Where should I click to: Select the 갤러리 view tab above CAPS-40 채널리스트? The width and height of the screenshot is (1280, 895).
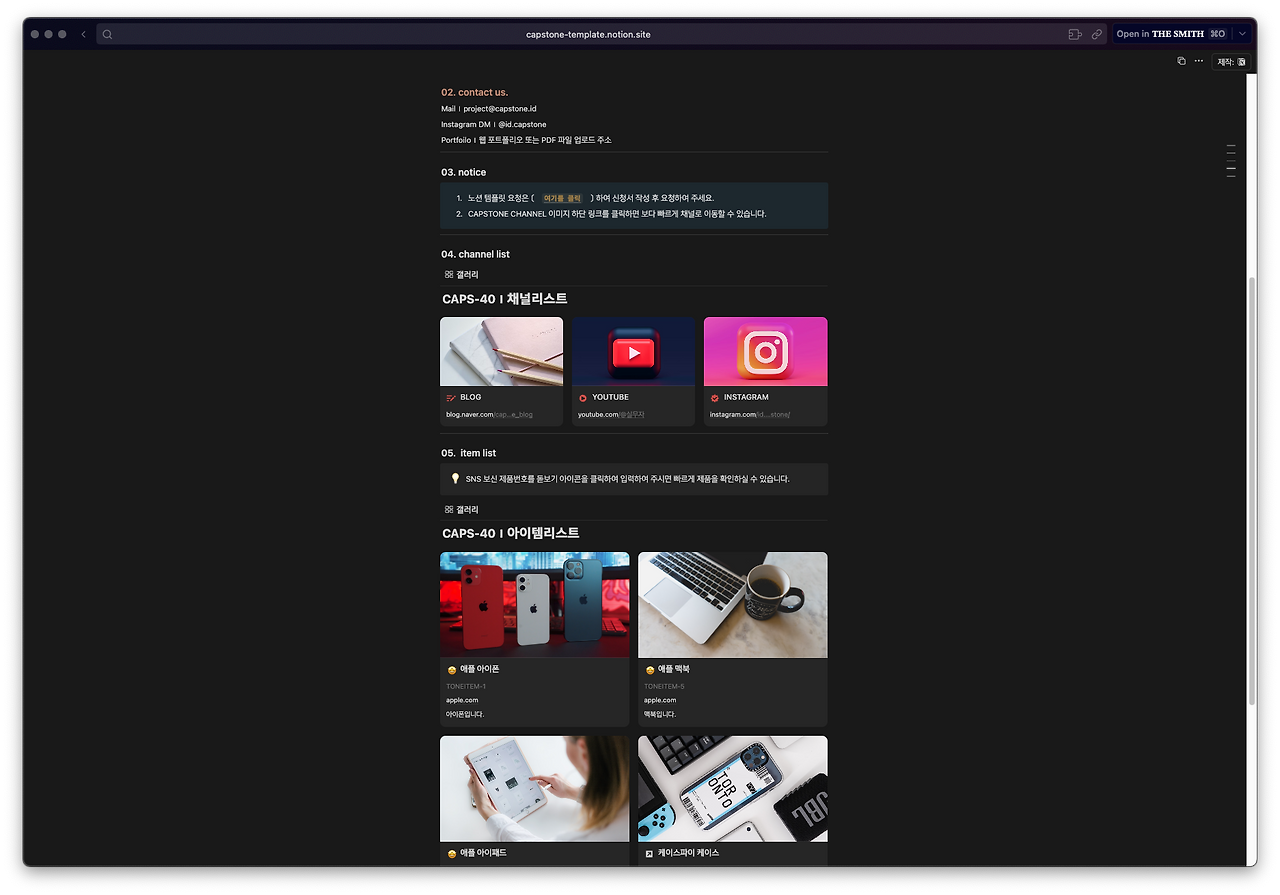click(462, 274)
